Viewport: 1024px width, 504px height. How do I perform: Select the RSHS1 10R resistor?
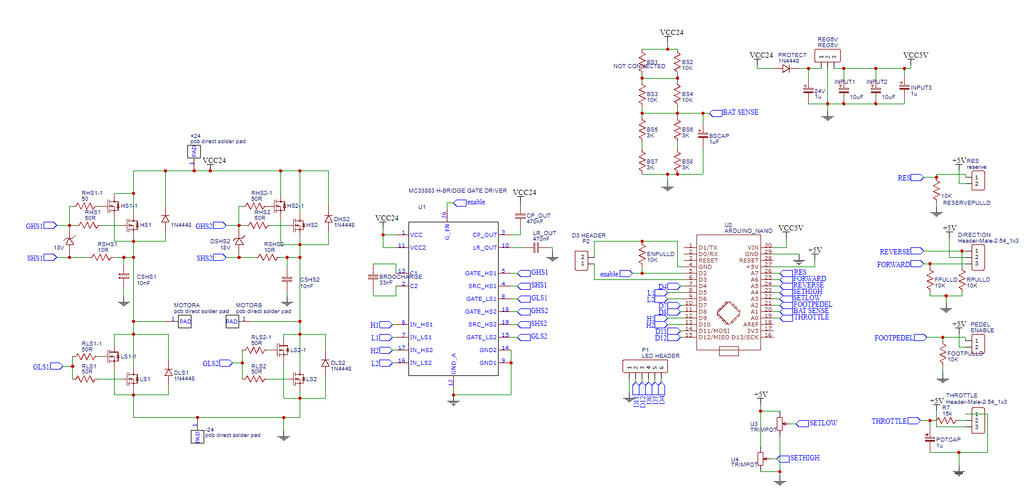point(103,257)
